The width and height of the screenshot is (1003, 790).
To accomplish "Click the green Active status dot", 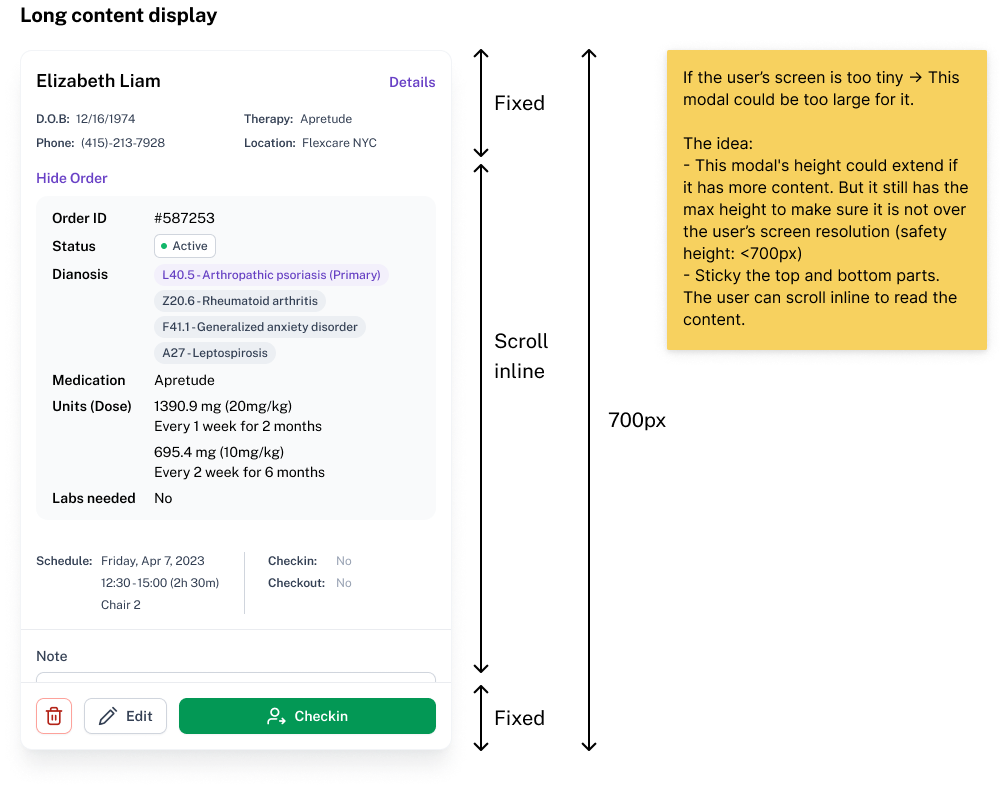I will (164, 246).
